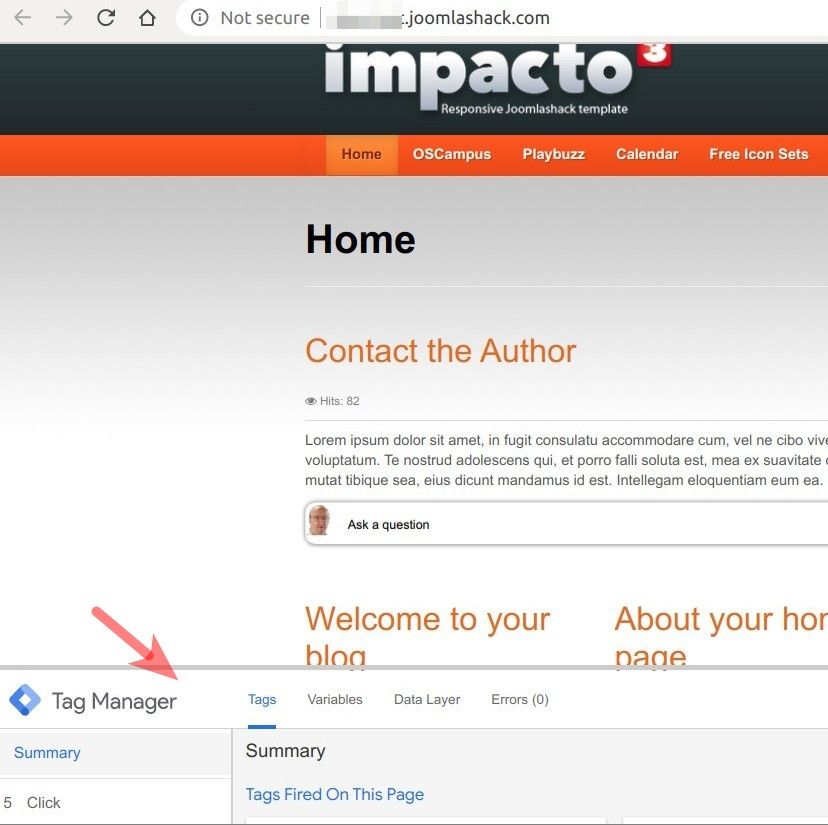Image resolution: width=828 pixels, height=825 pixels.
Task: Select Summary in the left event list
Action: point(47,753)
